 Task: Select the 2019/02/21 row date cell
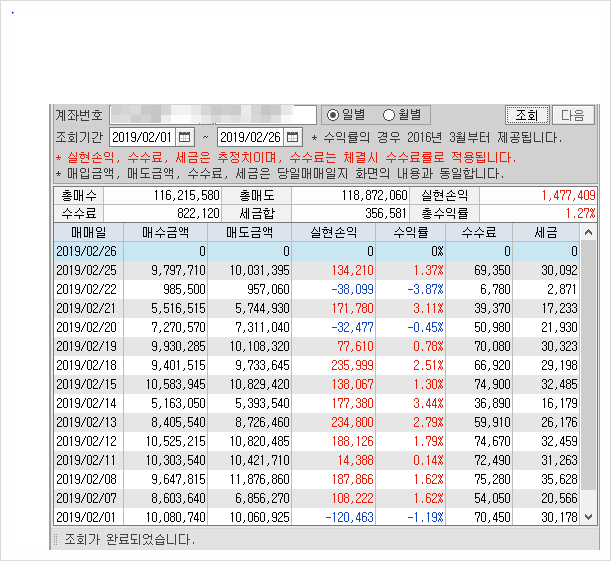(89, 309)
